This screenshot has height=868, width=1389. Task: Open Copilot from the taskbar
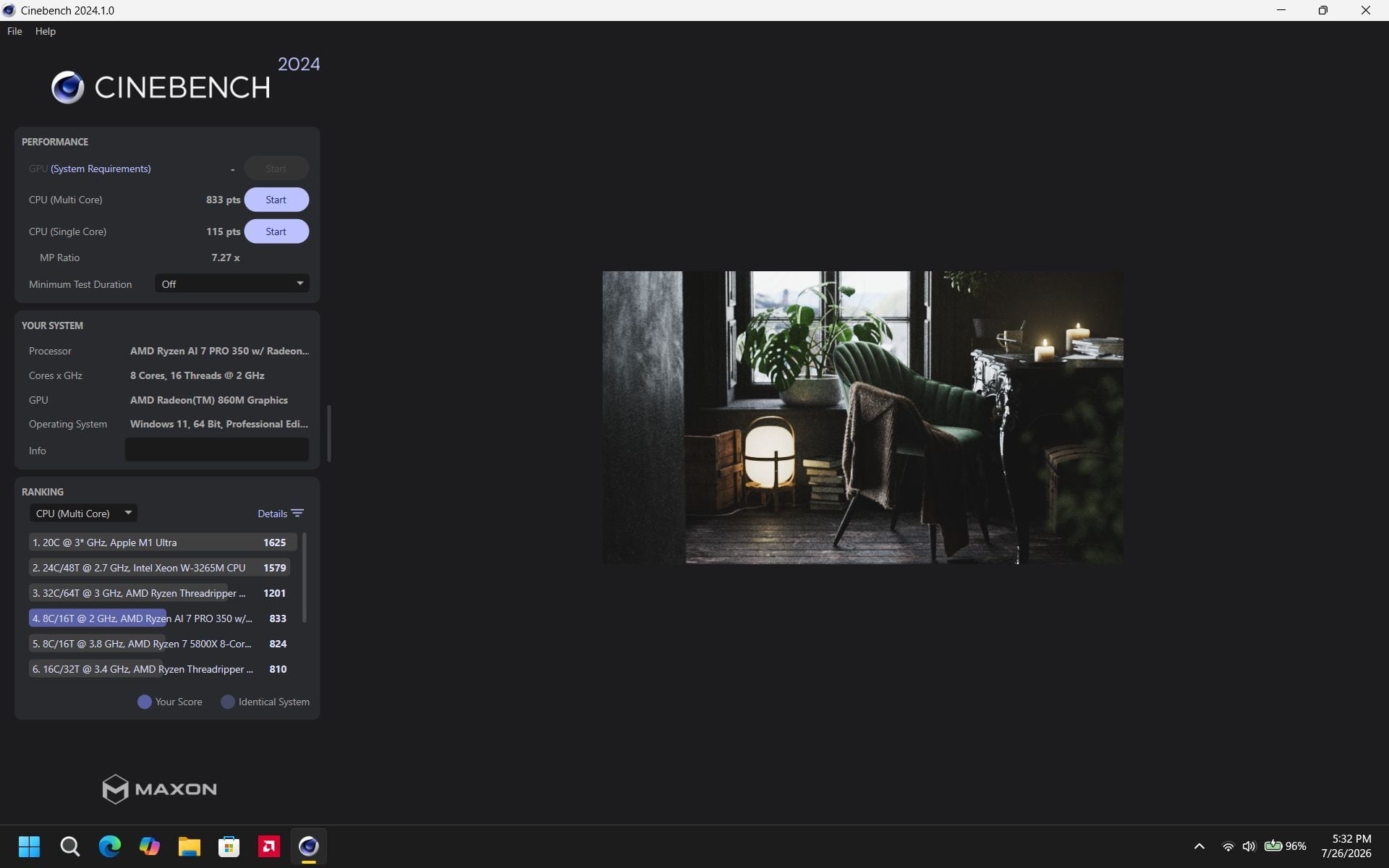click(x=150, y=846)
